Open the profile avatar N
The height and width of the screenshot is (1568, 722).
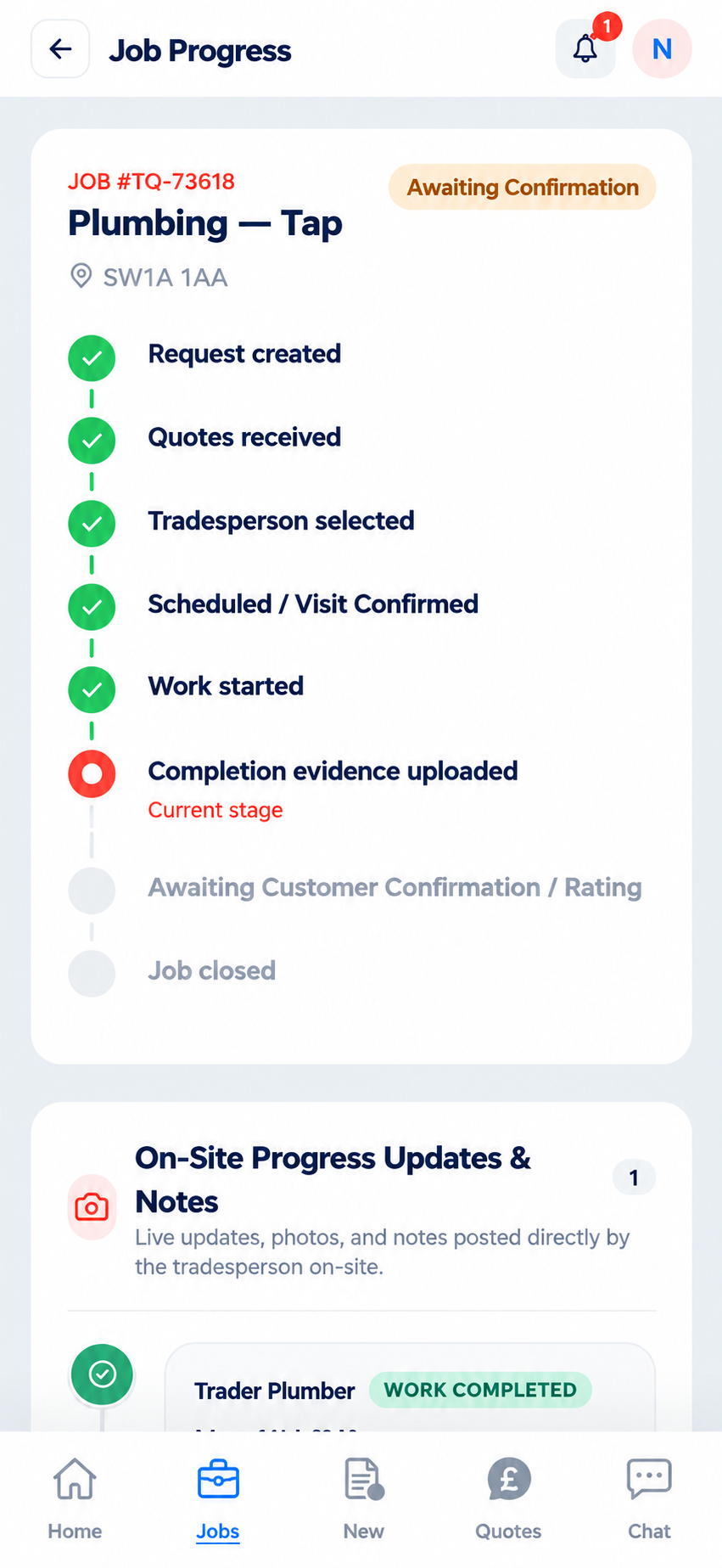click(662, 49)
